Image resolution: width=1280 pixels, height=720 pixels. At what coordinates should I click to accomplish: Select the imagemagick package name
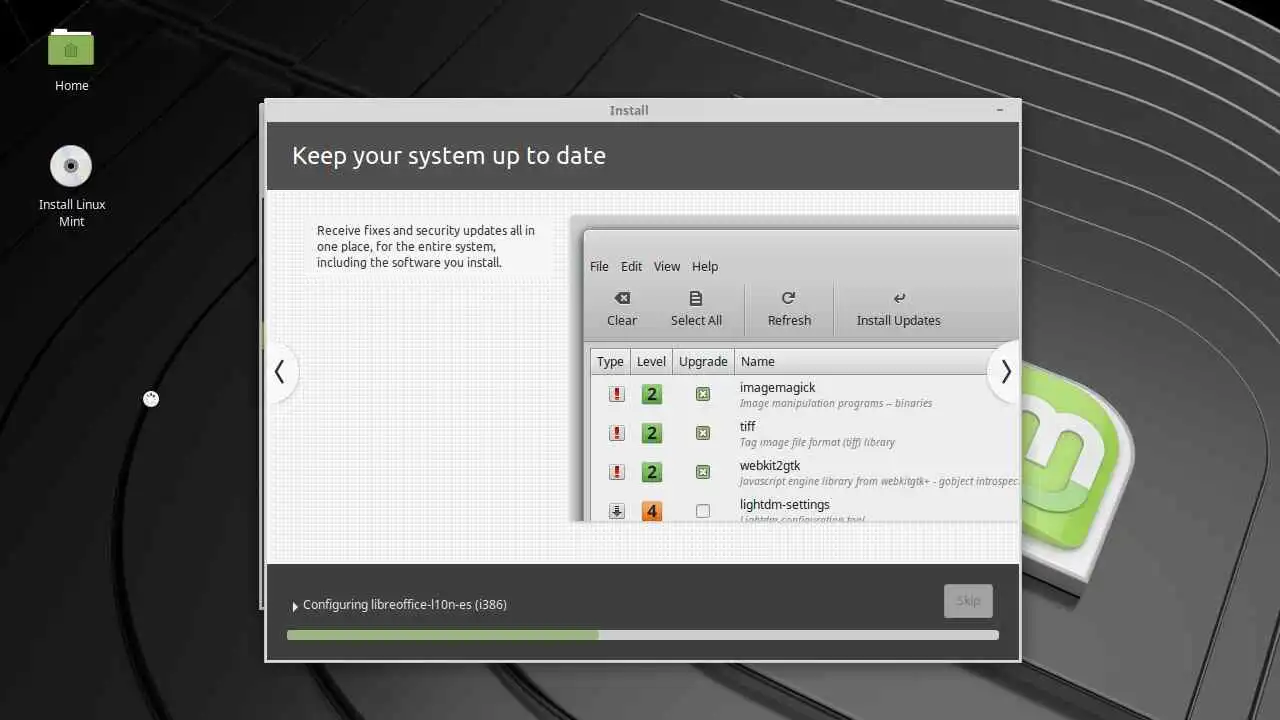pos(778,387)
